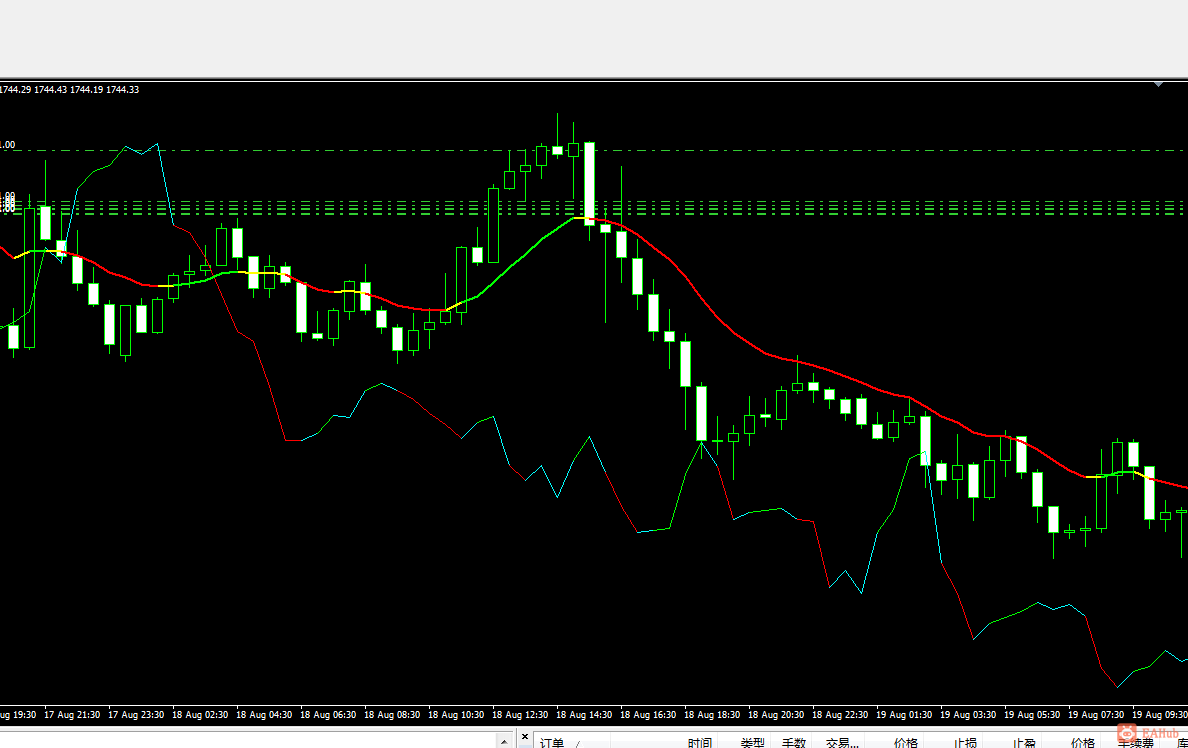This screenshot has height=748, width=1188.
Task: Click the 18 Aug 16:30 time label
Action: click(x=649, y=715)
